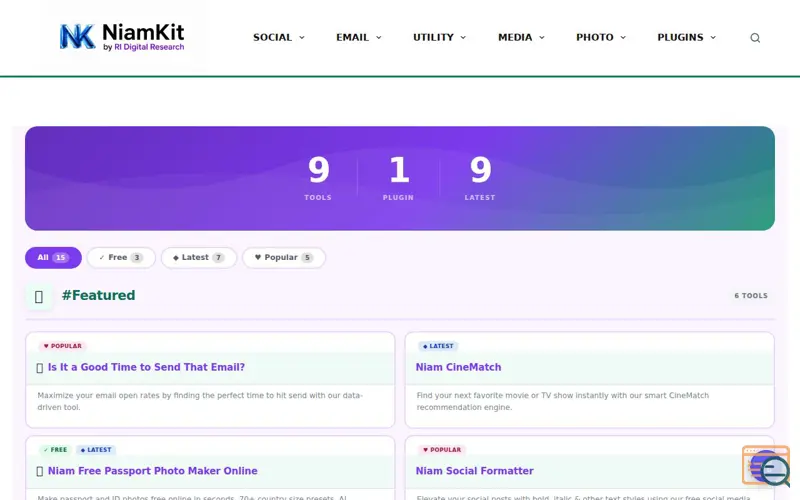Filter tools by Popular
This screenshot has width=800, height=500.
(284, 258)
